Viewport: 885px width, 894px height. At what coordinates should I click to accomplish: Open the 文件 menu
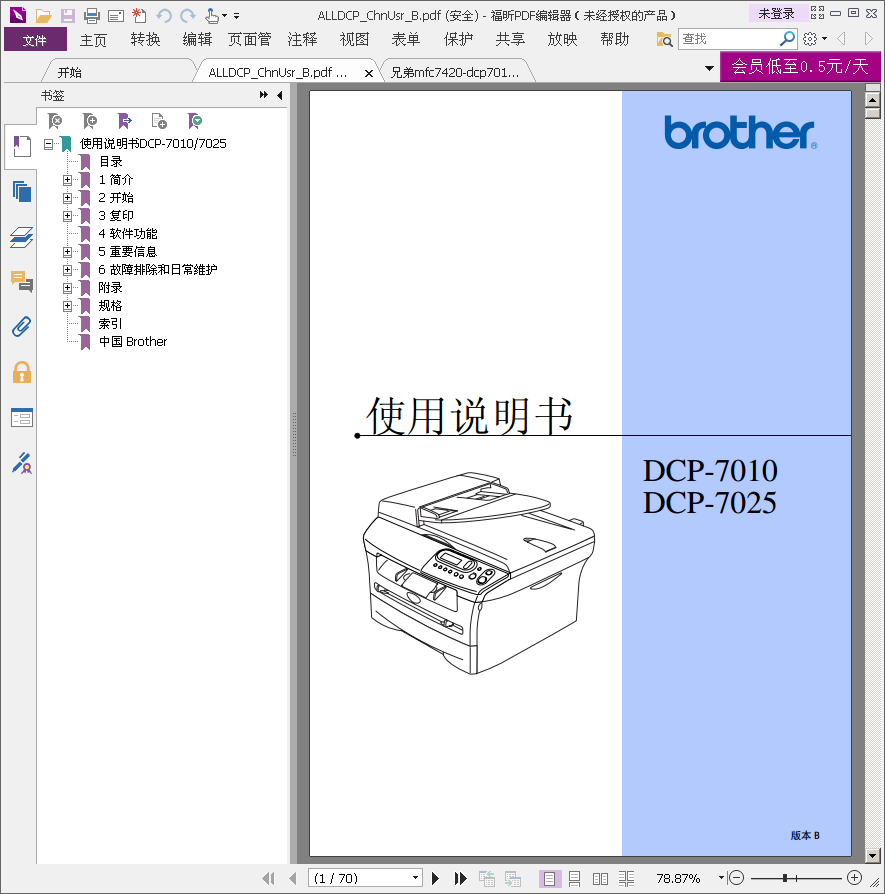pyautogui.click(x=35, y=40)
